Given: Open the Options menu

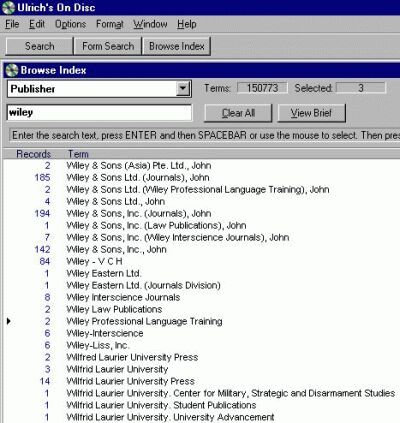Looking at the screenshot, I should [70, 24].
